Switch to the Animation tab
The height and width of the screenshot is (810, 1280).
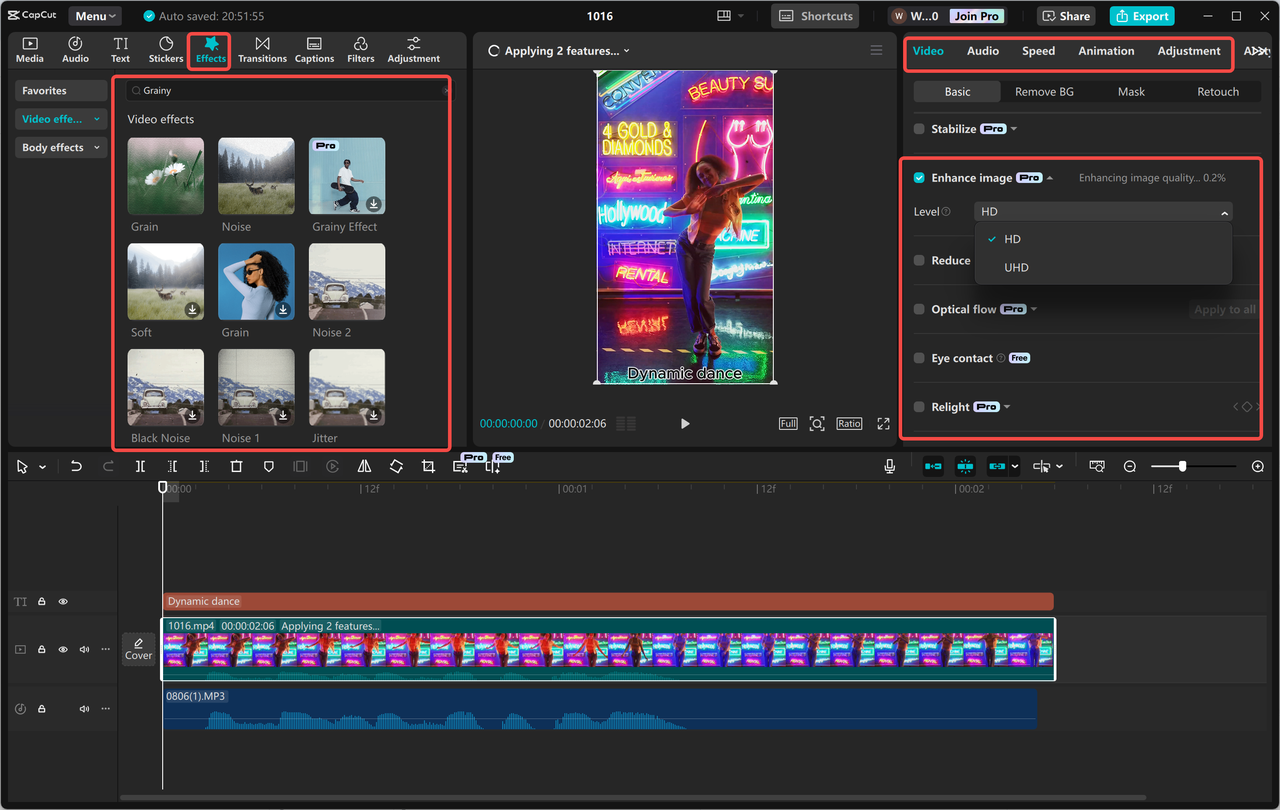[1105, 51]
